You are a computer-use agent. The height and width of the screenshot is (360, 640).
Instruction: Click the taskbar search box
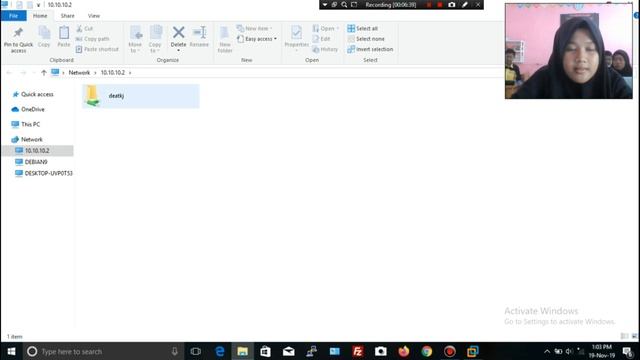click(x=103, y=351)
